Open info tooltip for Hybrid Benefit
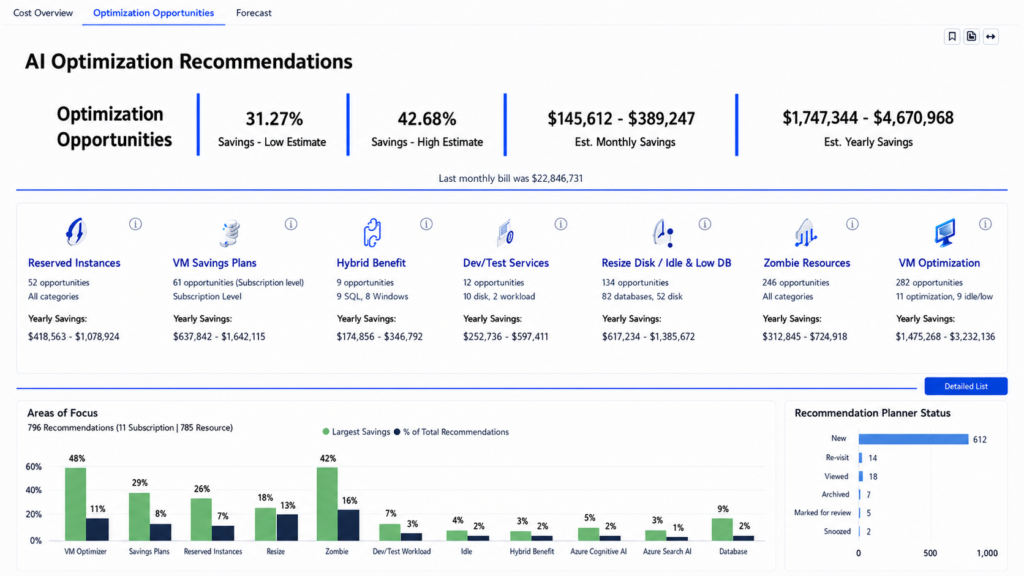Screen dimensions: 1024x576 pyautogui.click(x=426, y=224)
